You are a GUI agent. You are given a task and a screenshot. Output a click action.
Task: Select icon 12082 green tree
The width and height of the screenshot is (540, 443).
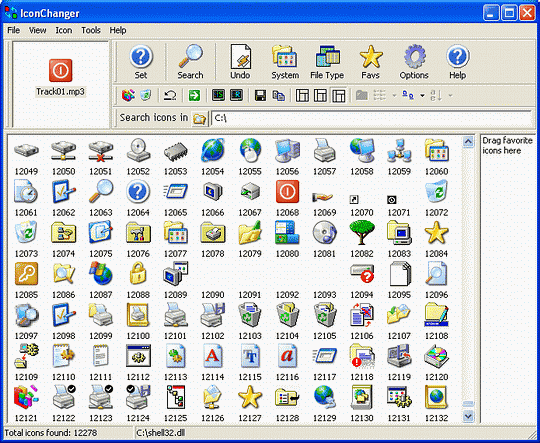click(x=362, y=233)
